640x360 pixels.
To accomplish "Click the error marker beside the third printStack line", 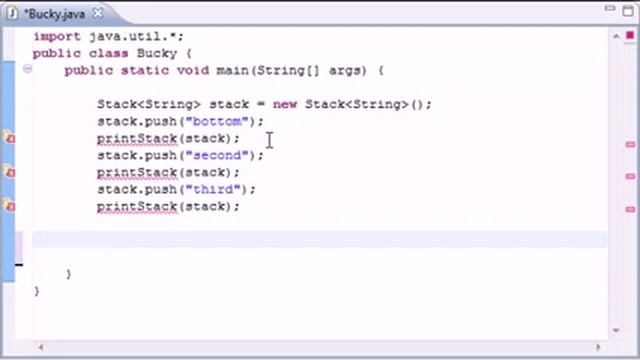I will click(9, 205).
